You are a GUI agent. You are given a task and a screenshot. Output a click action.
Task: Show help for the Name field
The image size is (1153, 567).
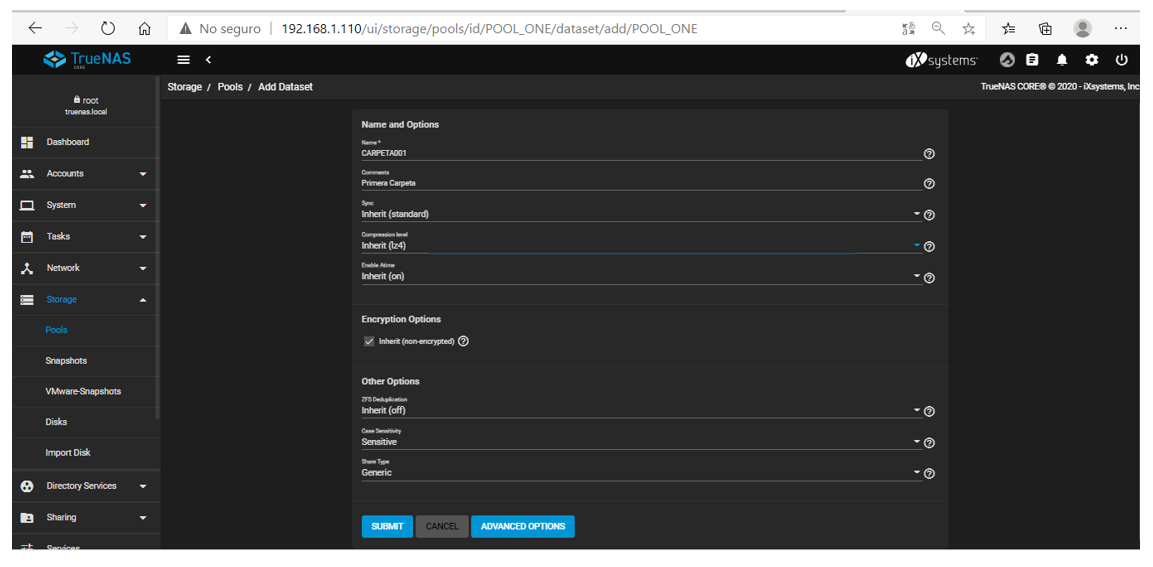(x=929, y=154)
